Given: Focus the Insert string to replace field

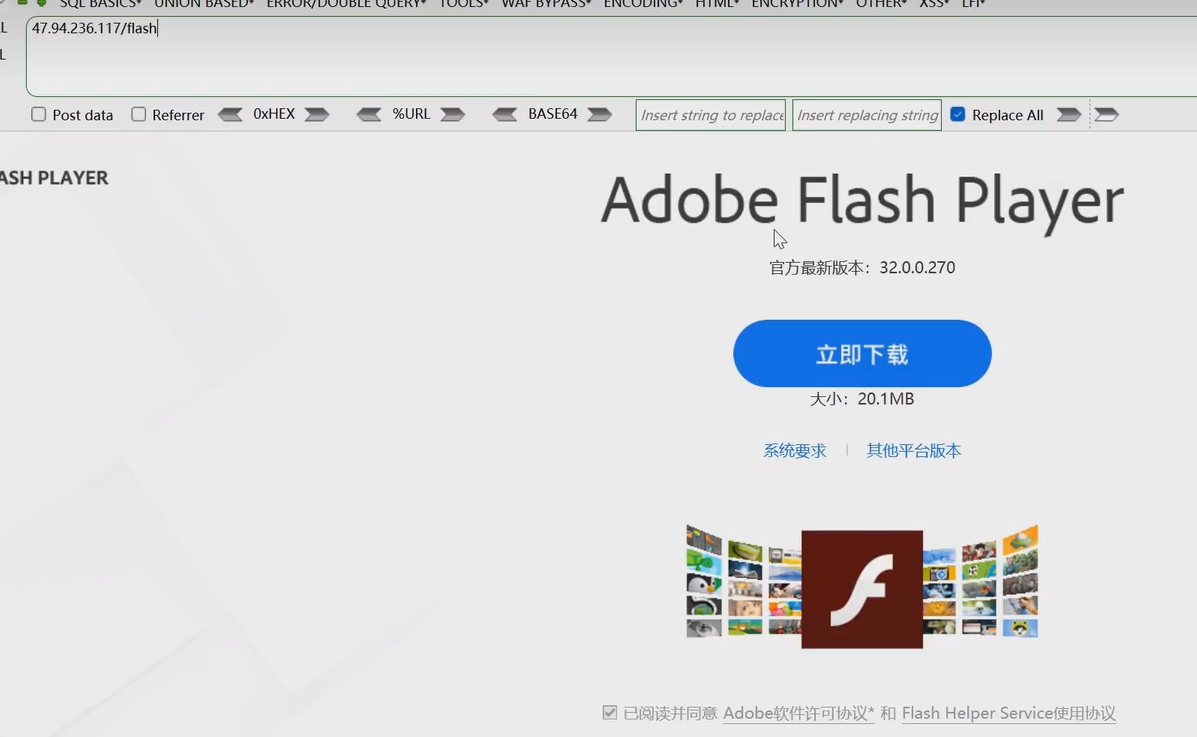Looking at the screenshot, I should (x=711, y=115).
